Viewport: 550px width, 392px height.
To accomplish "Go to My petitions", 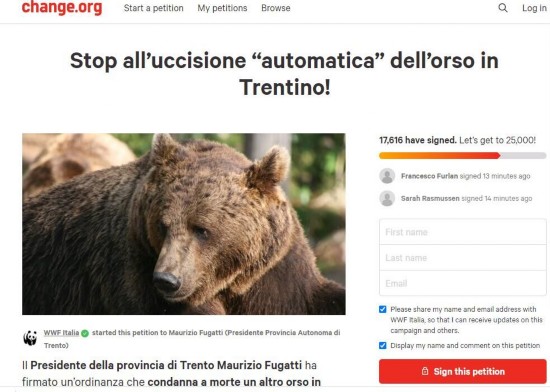I will 222,8.
